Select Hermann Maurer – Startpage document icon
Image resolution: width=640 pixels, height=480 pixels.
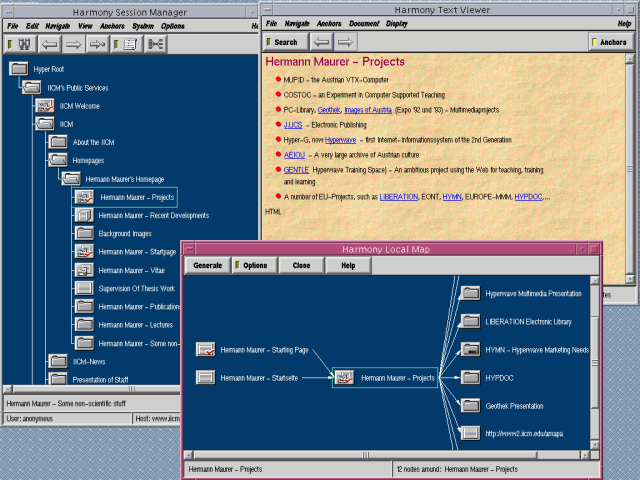point(84,252)
